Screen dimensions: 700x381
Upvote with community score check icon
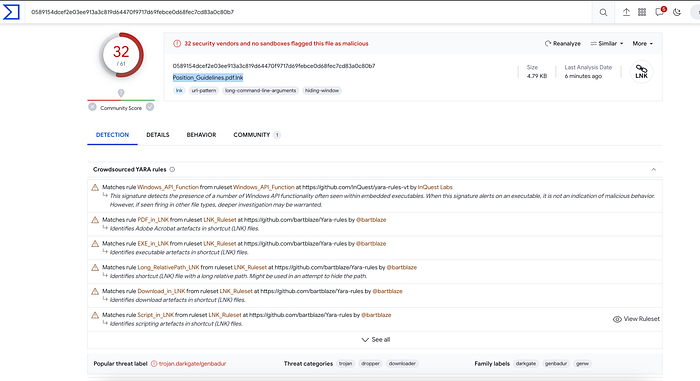click(x=150, y=107)
